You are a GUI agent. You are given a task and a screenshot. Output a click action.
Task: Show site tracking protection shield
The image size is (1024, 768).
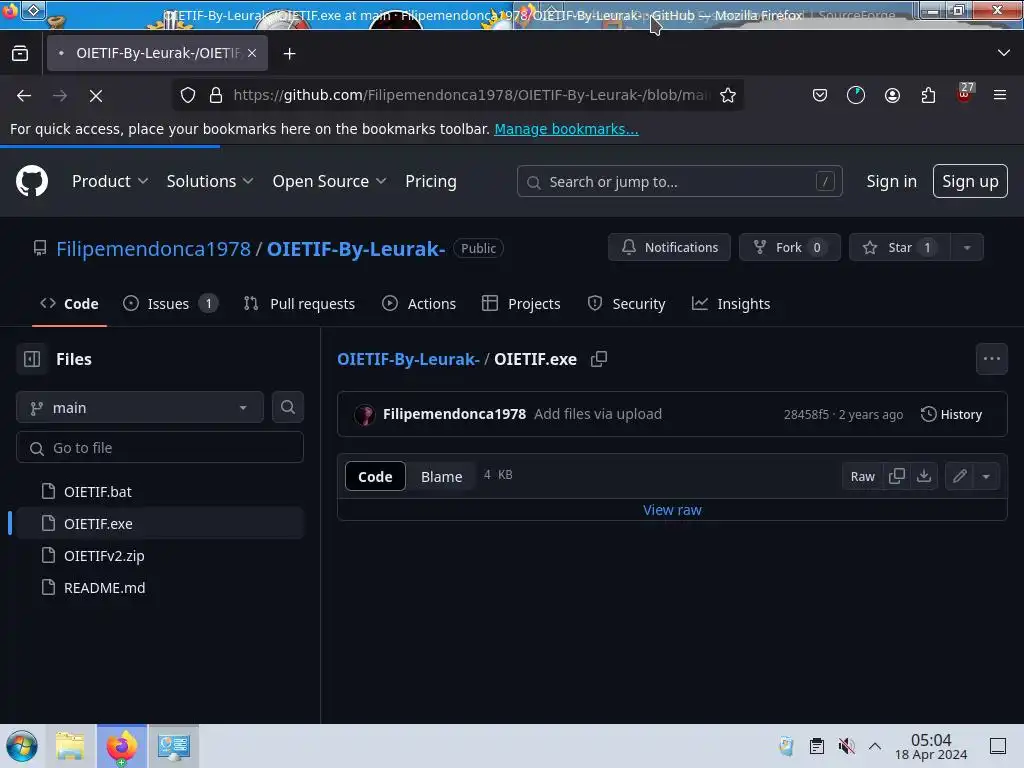[188, 95]
